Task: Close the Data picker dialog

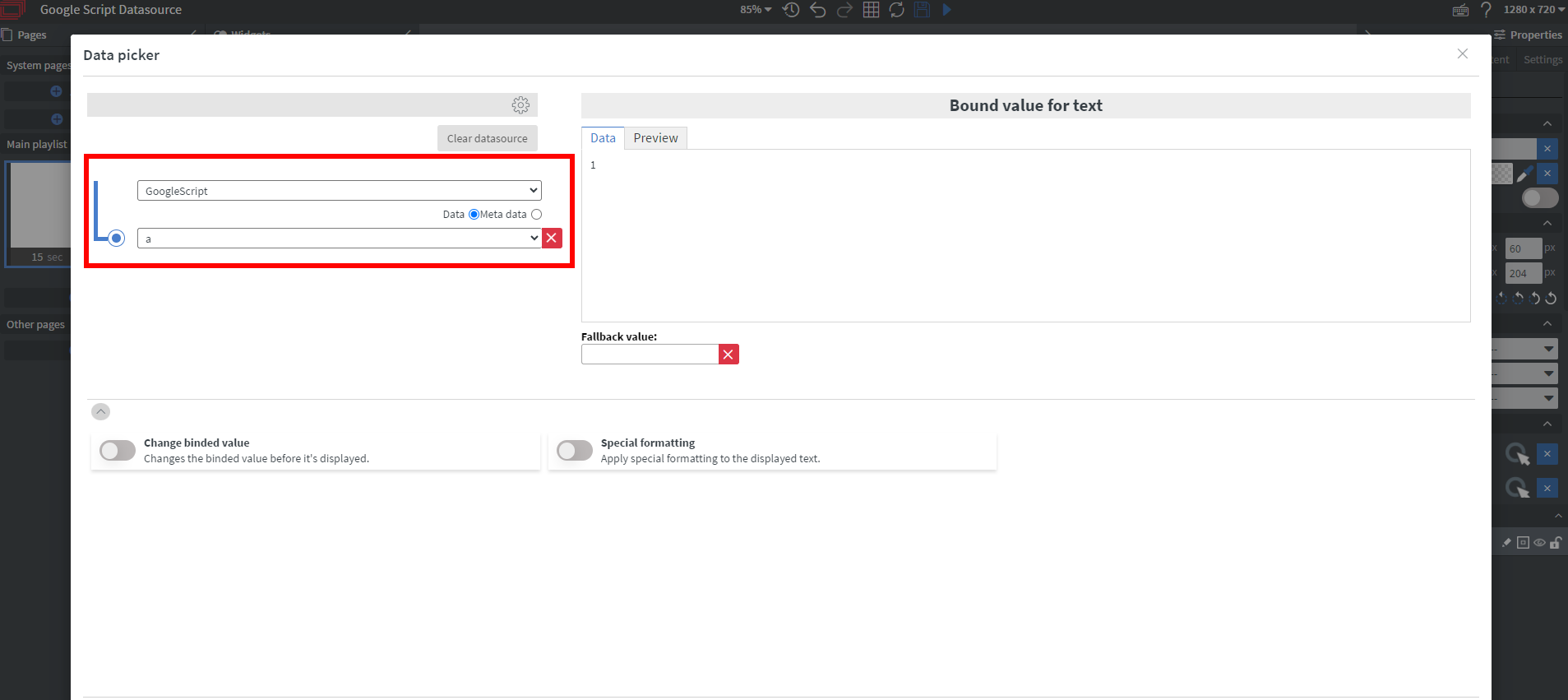Action: click(1462, 53)
